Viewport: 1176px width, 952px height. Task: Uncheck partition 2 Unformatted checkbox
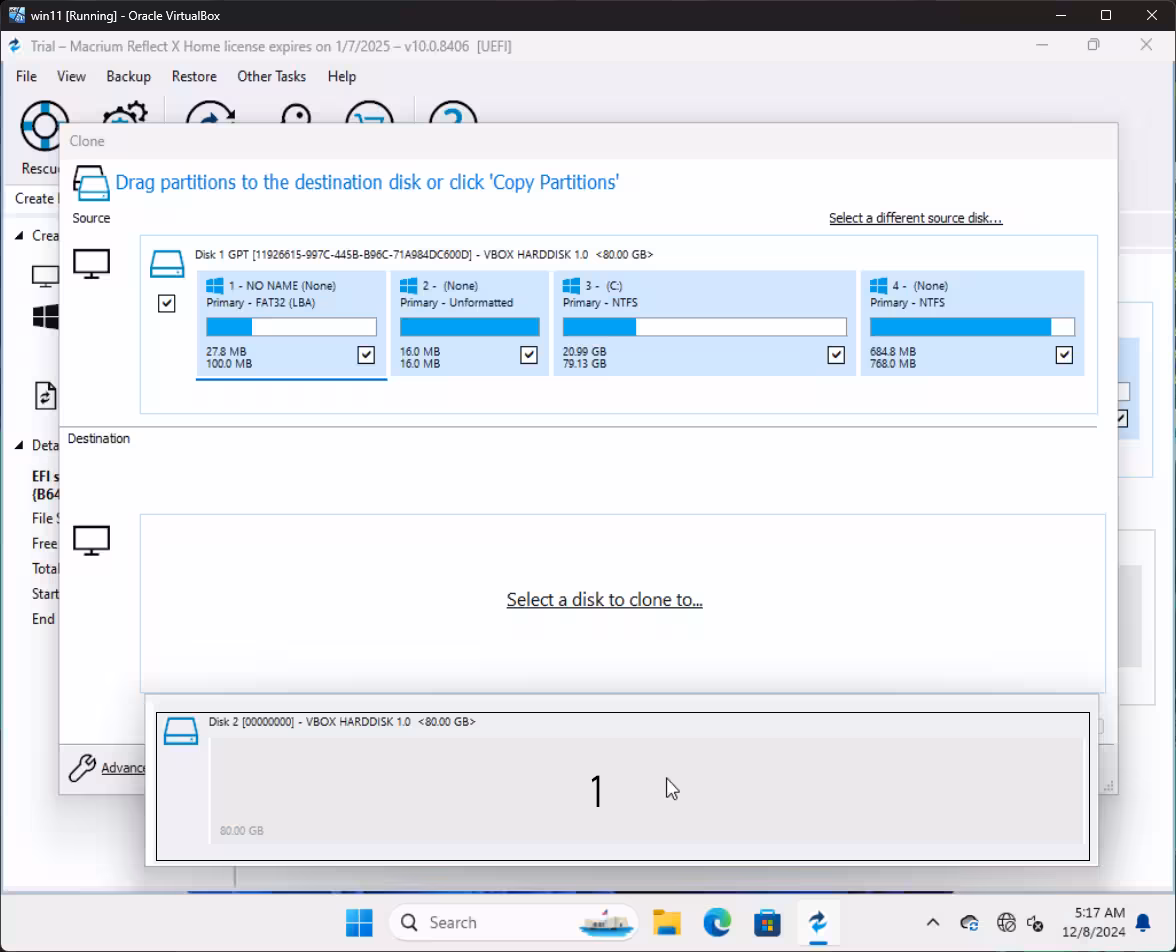529,355
